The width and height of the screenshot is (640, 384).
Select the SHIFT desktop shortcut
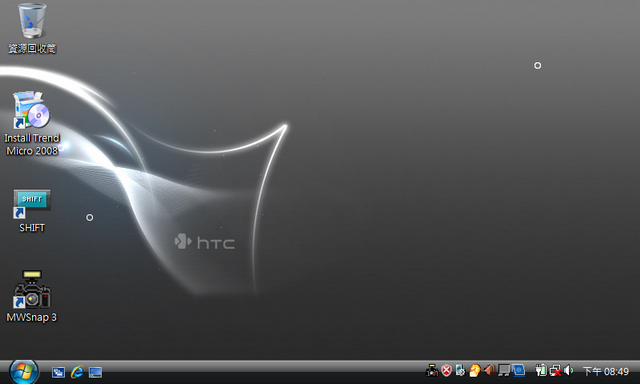(x=32, y=211)
